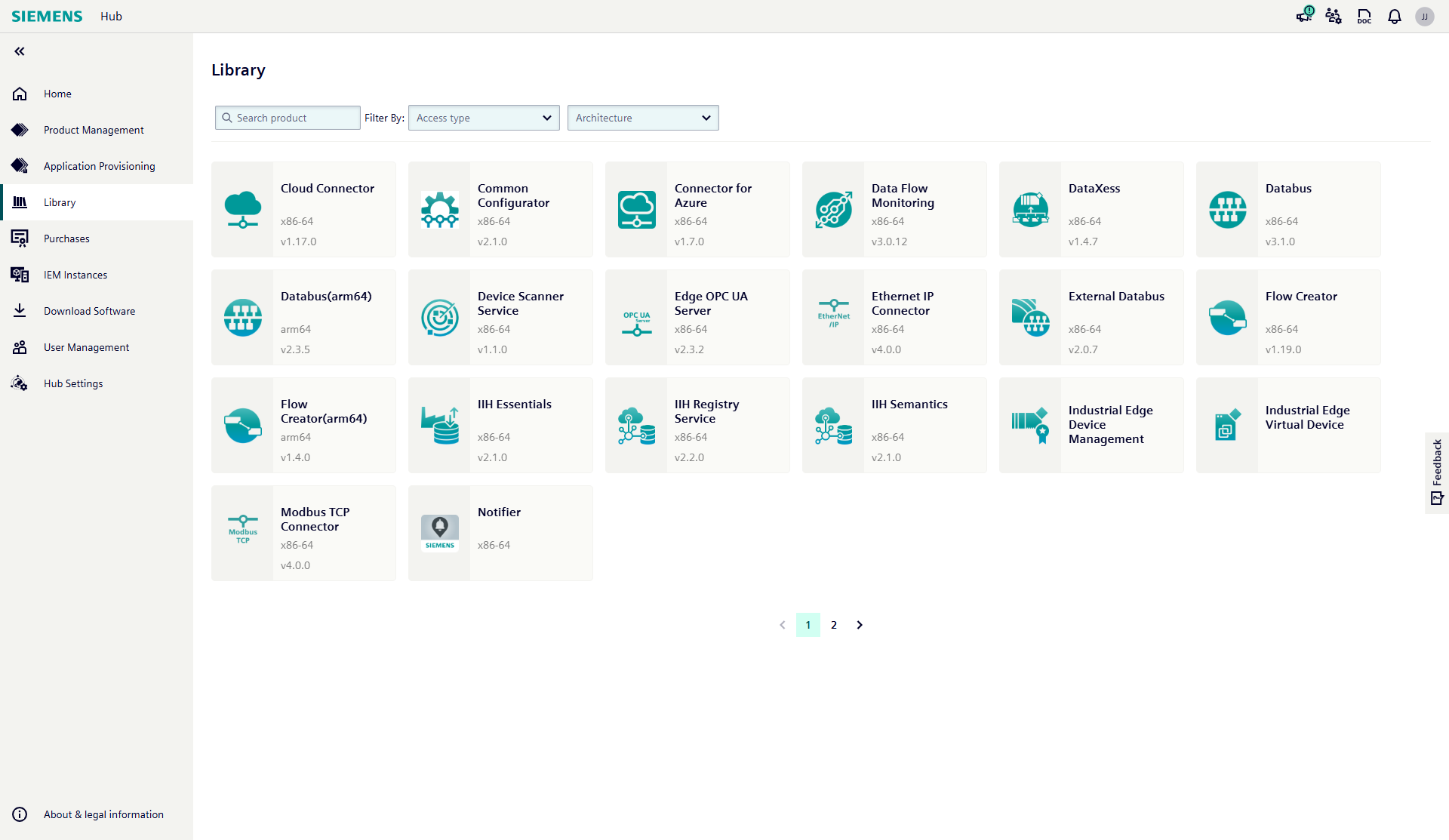
Task: Open the IIH Registry Service title
Action: click(707, 411)
